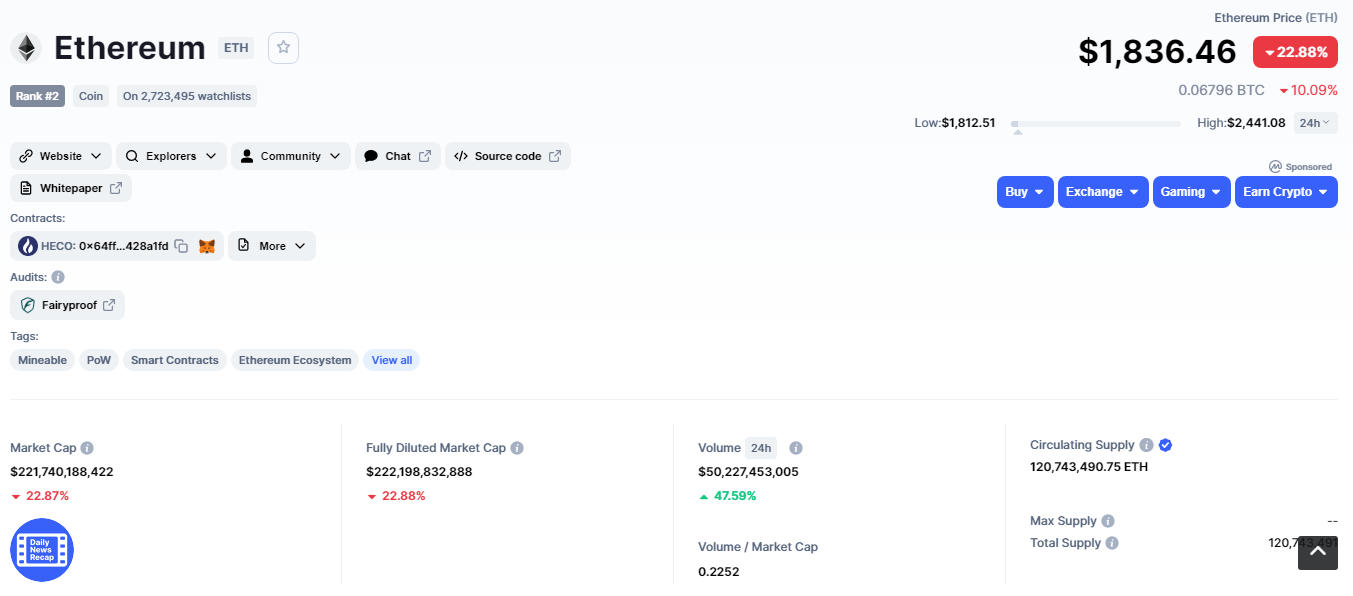
Task: Click the Whitepaper document icon
Action: click(26, 188)
